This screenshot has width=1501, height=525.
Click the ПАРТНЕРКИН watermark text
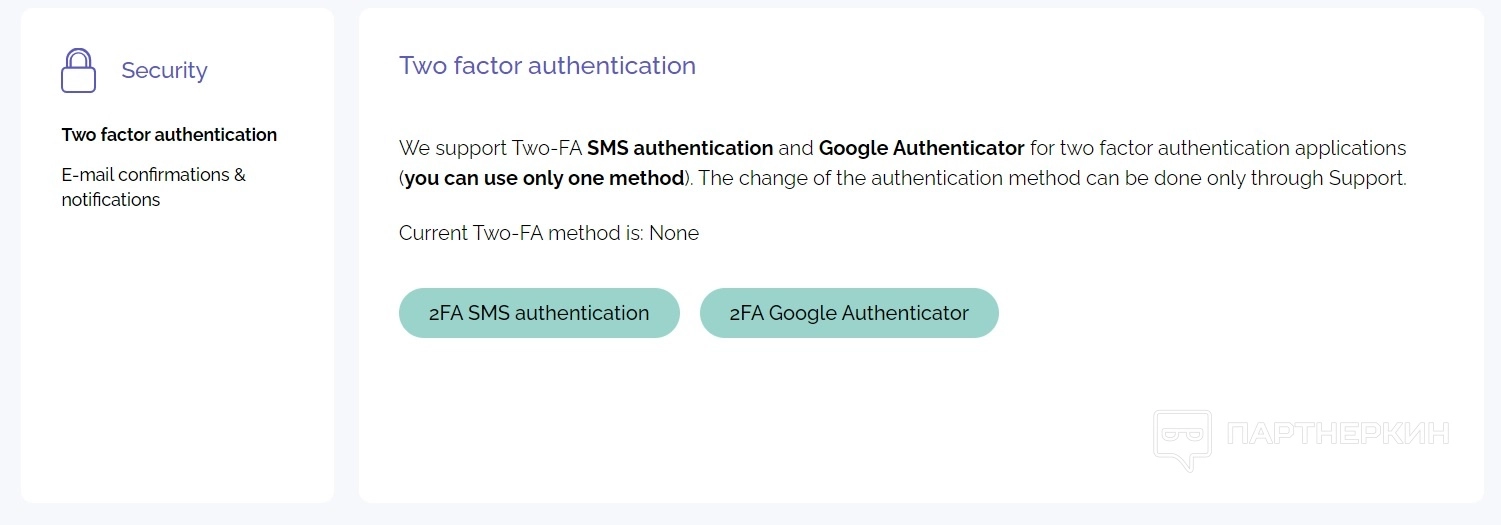coord(1338,434)
